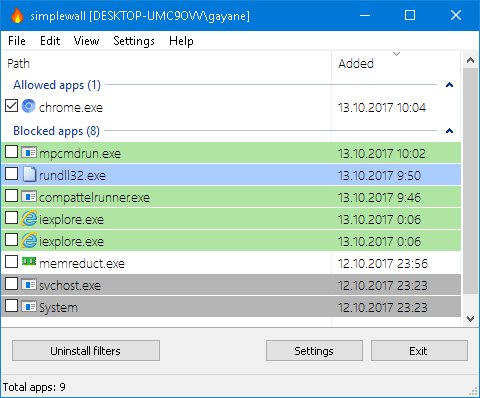Click the Total apps: 9 status text
480x398 pixels.
tap(34, 387)
